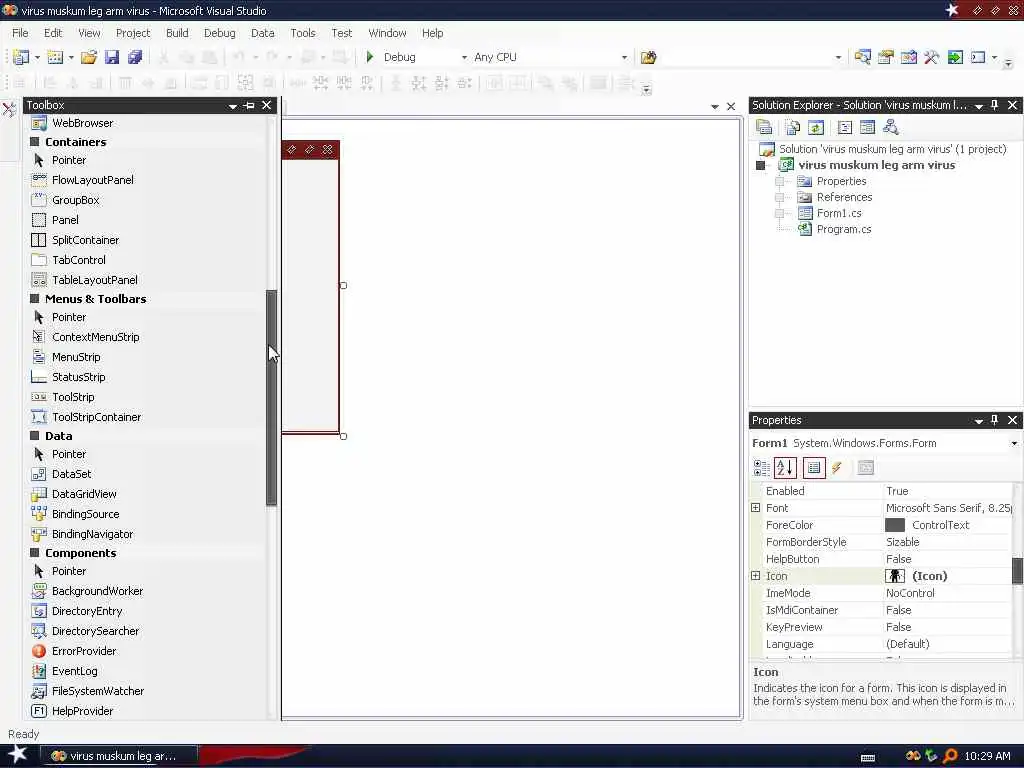This screenshot has height=768, width=1024.
Task: Click the taskbar button 'virus muskum leg ar...'
Action: 118,756
